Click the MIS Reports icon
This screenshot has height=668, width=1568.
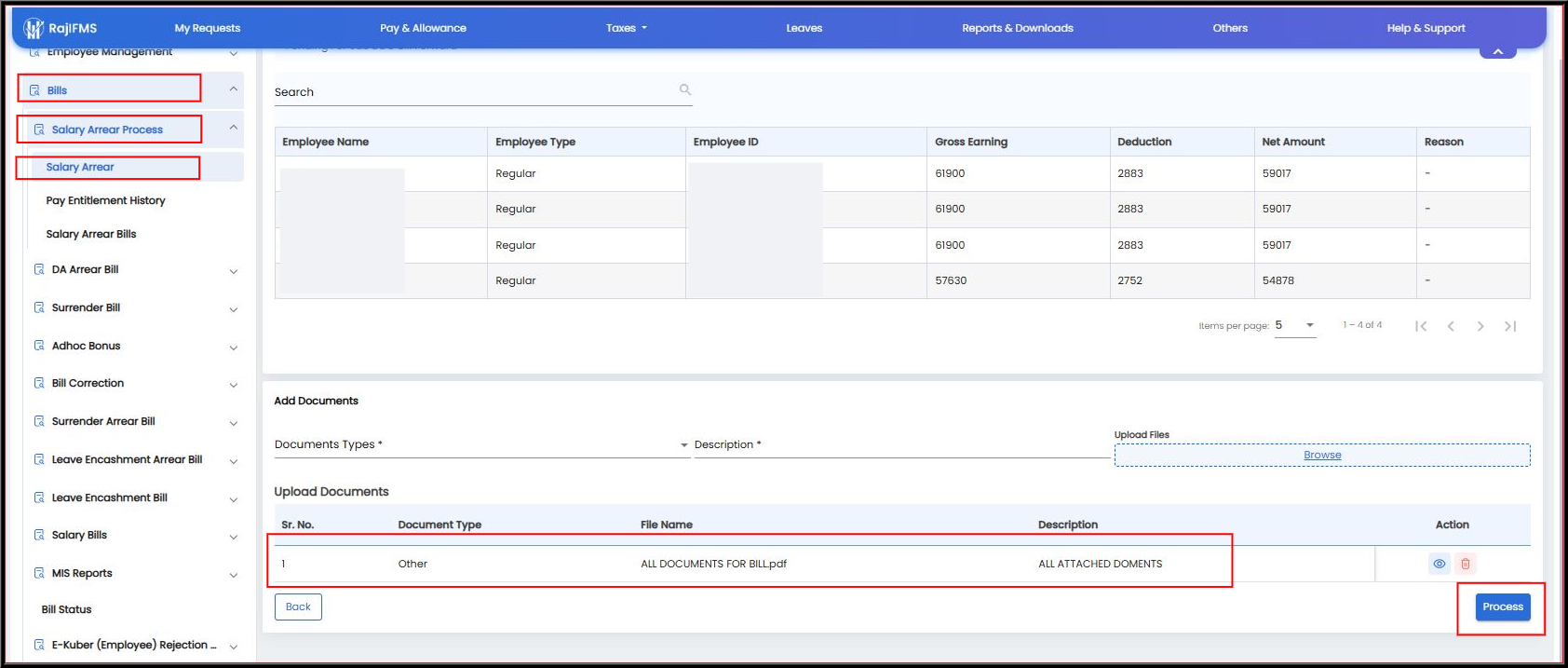click(x=39, y=573)
